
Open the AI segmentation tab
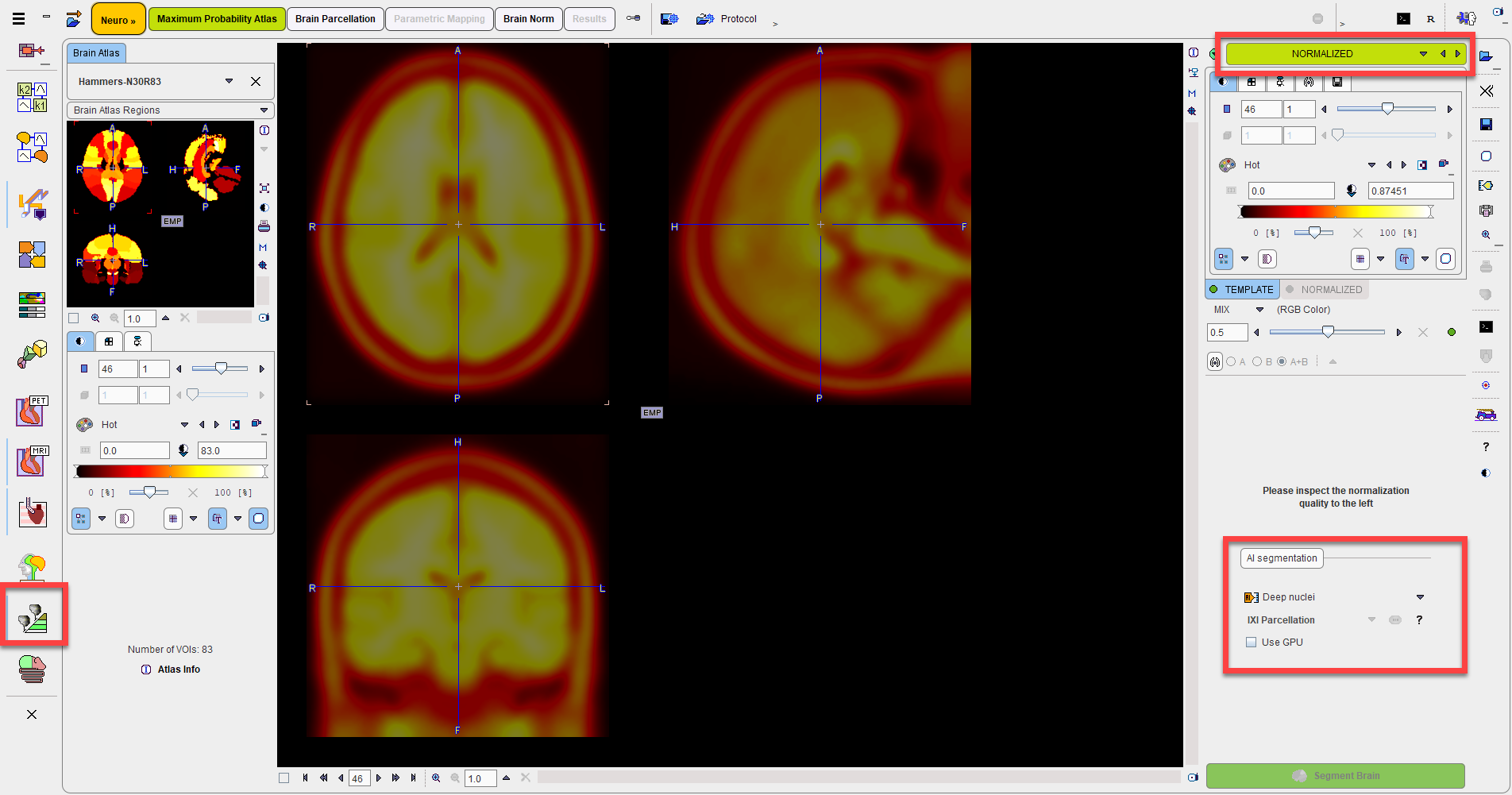click(x=1282, y=558)
